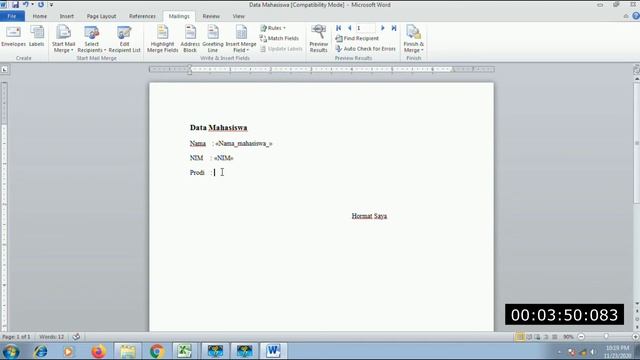Click the tab selector at ruler corner

pyautogui.click(x=4, y=69)
